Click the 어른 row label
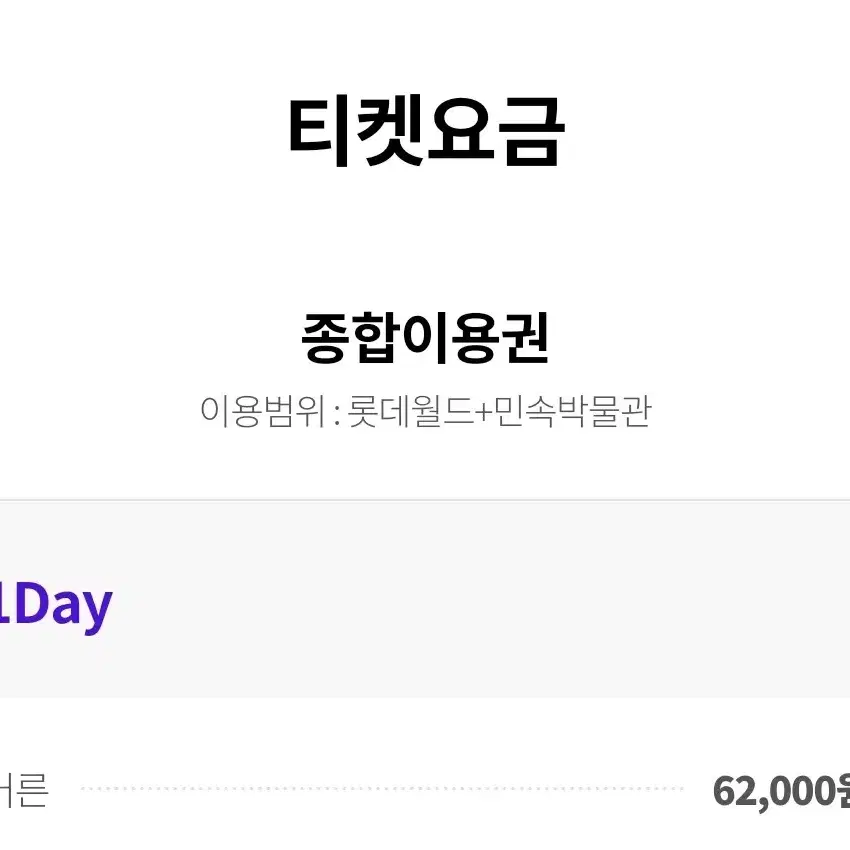The height and width of the screenshot is (850, 850). tap(24, 790)
